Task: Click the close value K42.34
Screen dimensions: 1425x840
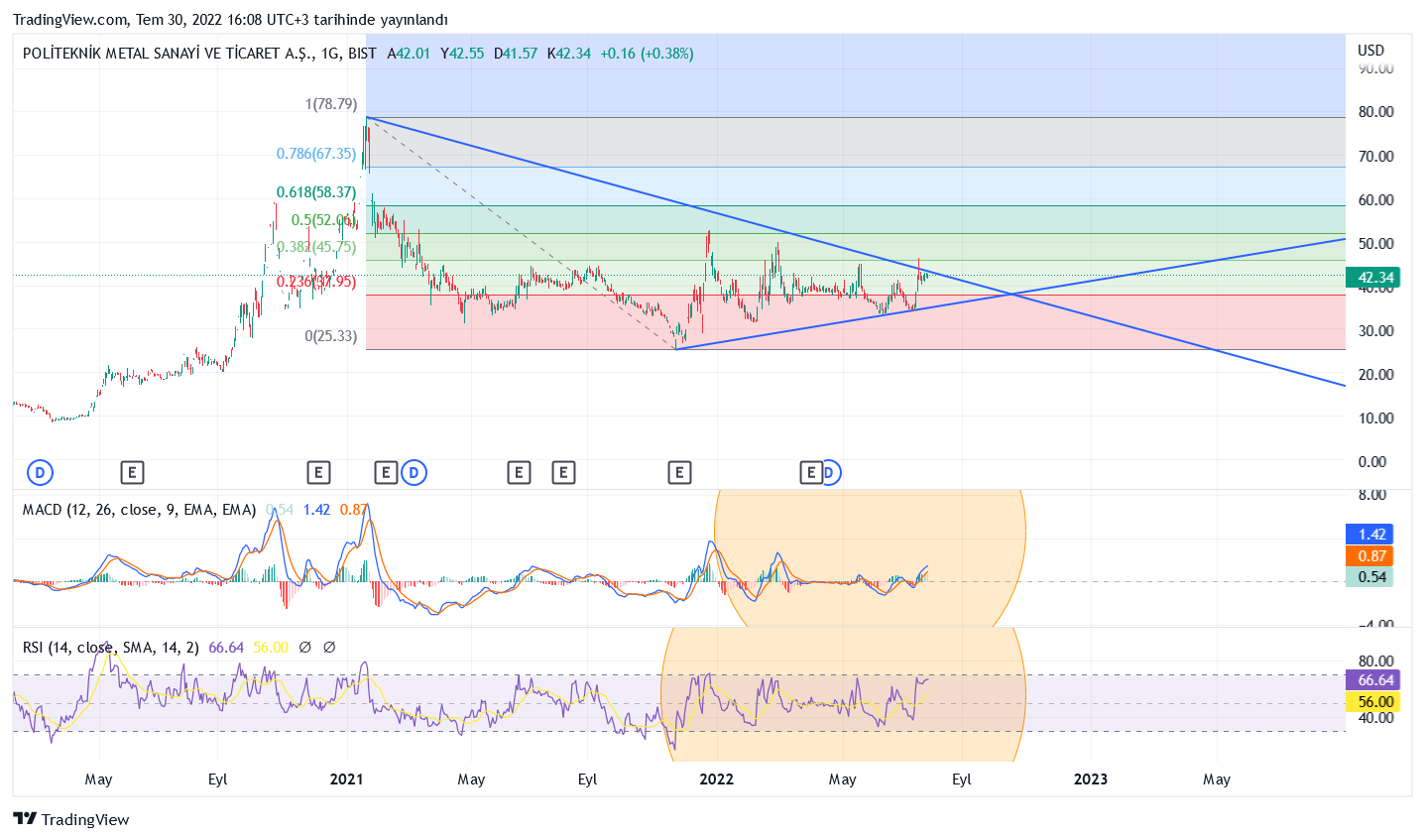Action: (x=569, y=54)
